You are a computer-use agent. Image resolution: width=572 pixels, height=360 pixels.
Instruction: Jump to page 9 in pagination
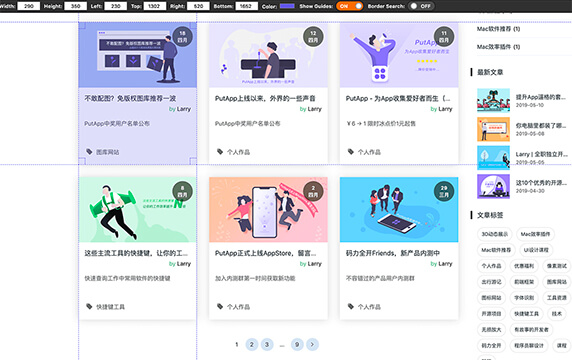point(297,344)
